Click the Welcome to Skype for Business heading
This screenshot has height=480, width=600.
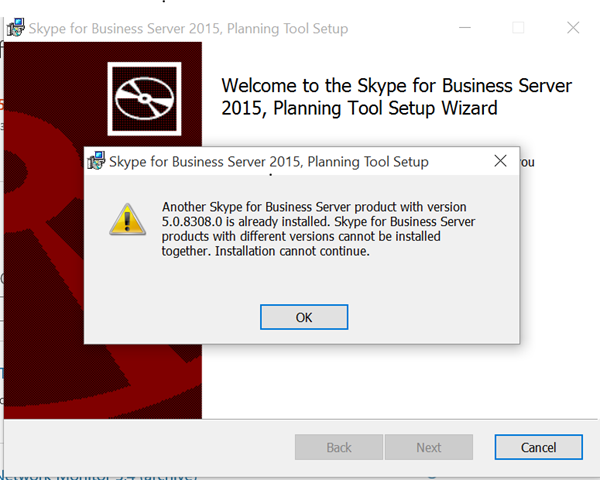coord(396,96)
